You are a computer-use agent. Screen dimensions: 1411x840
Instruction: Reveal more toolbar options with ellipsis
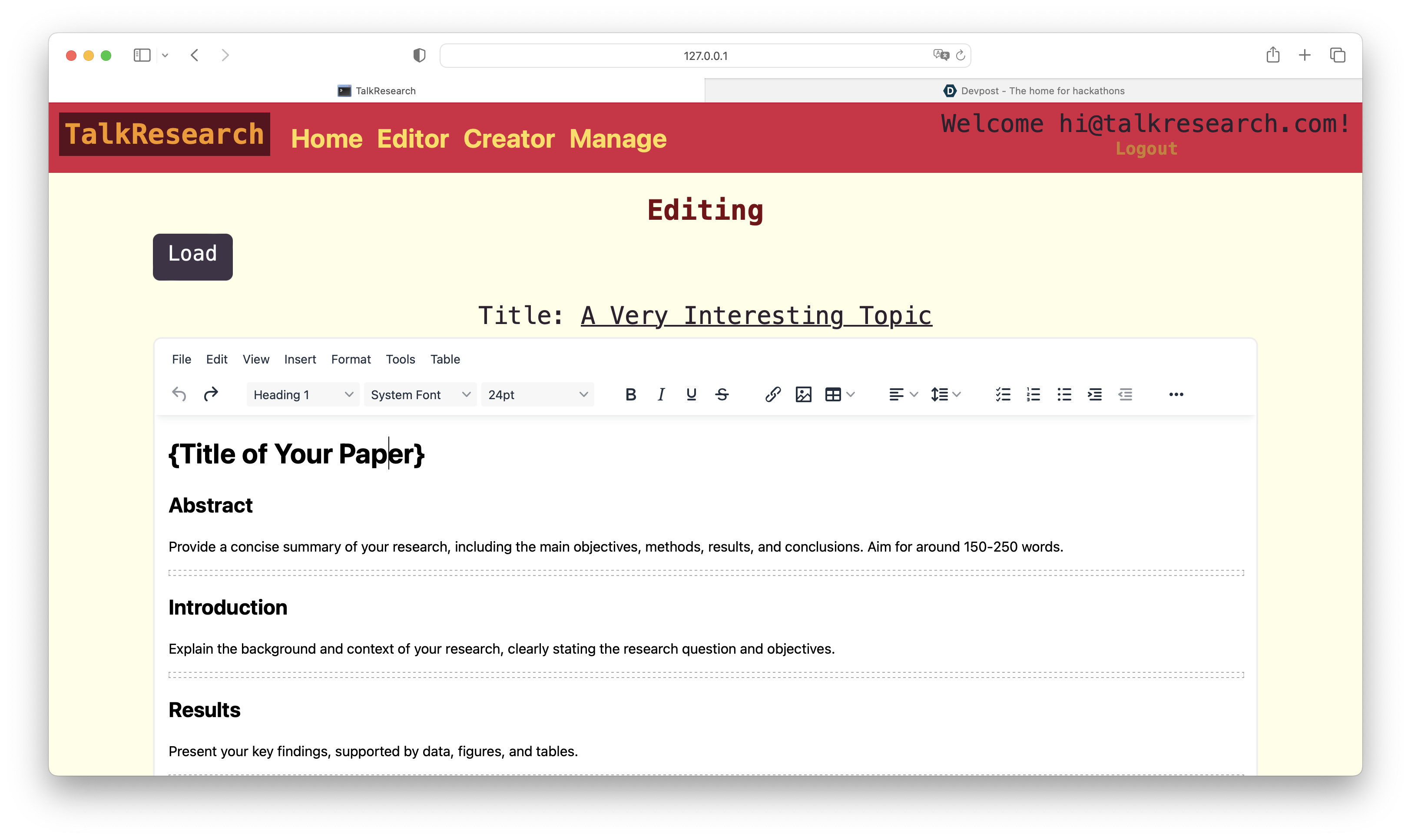1176,394
